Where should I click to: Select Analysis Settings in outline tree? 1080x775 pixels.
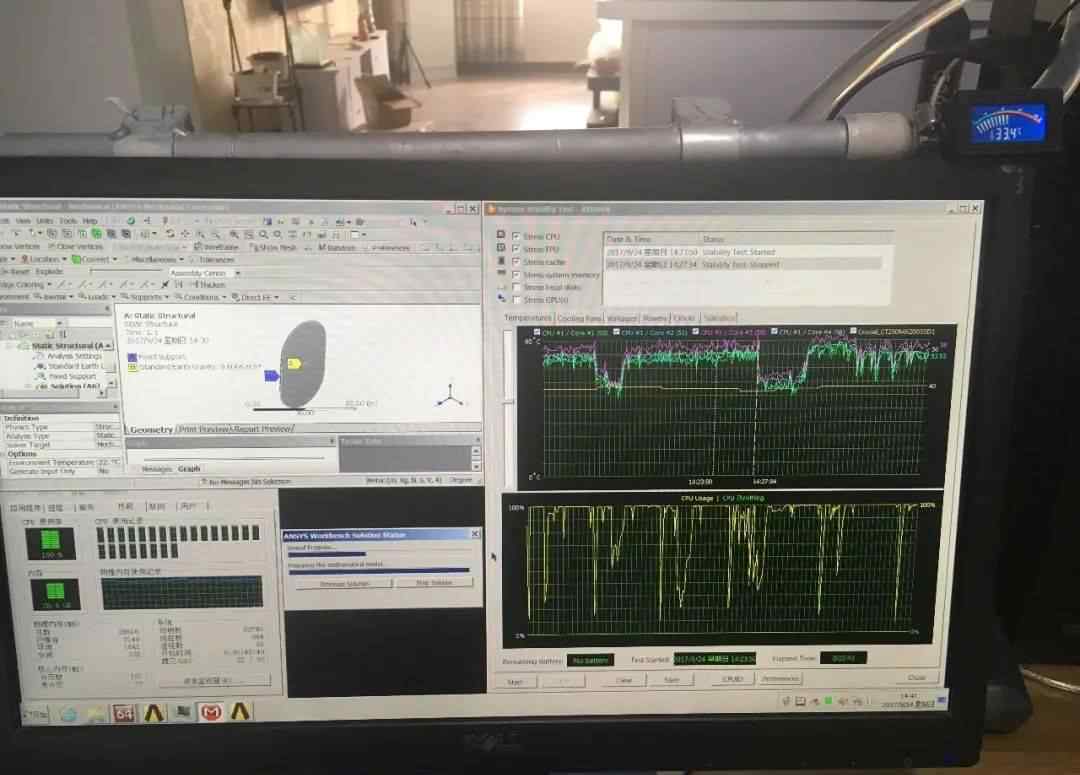point(69,356)
